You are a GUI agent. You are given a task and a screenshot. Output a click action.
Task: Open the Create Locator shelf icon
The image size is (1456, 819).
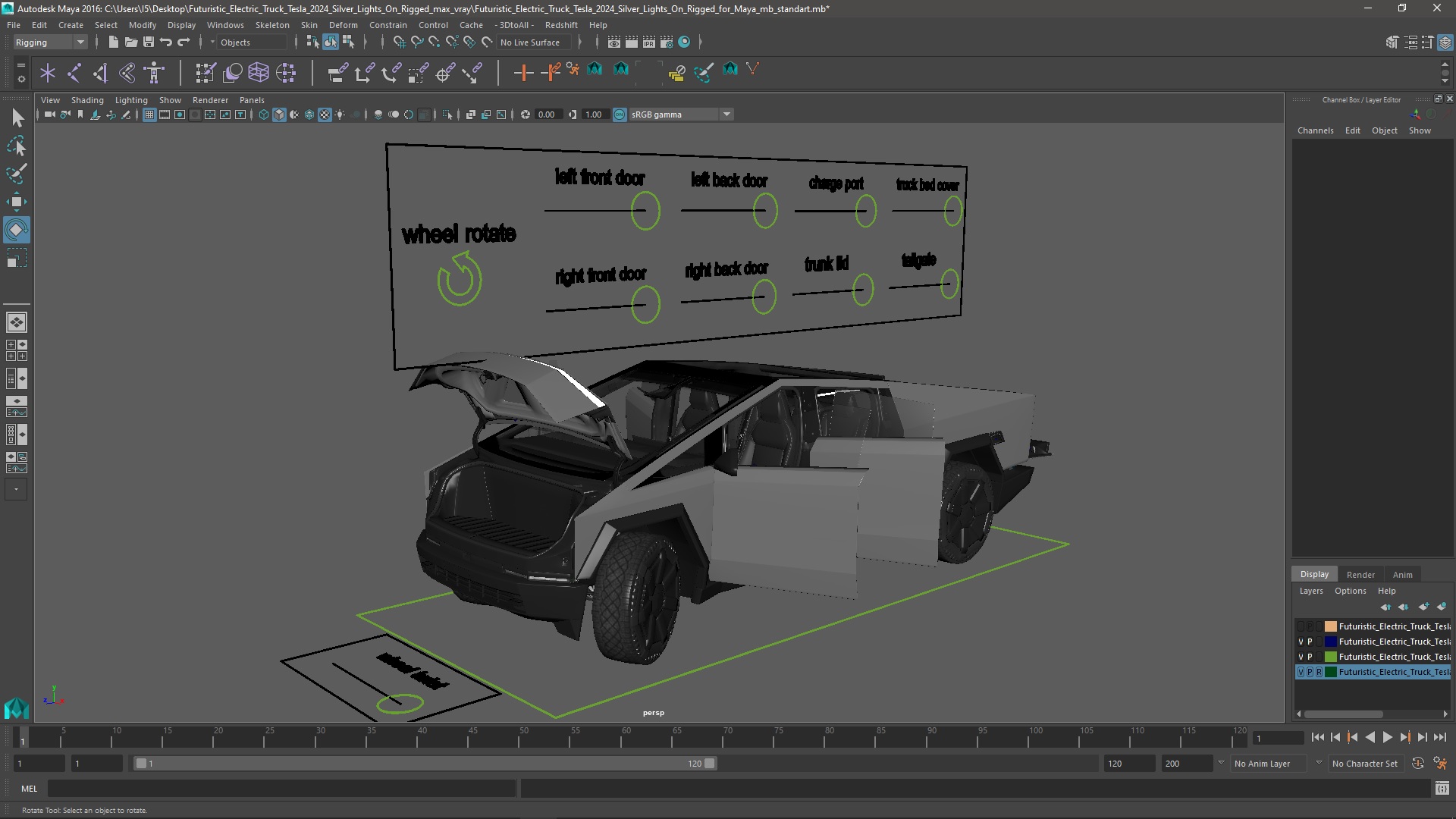point(48,73)
